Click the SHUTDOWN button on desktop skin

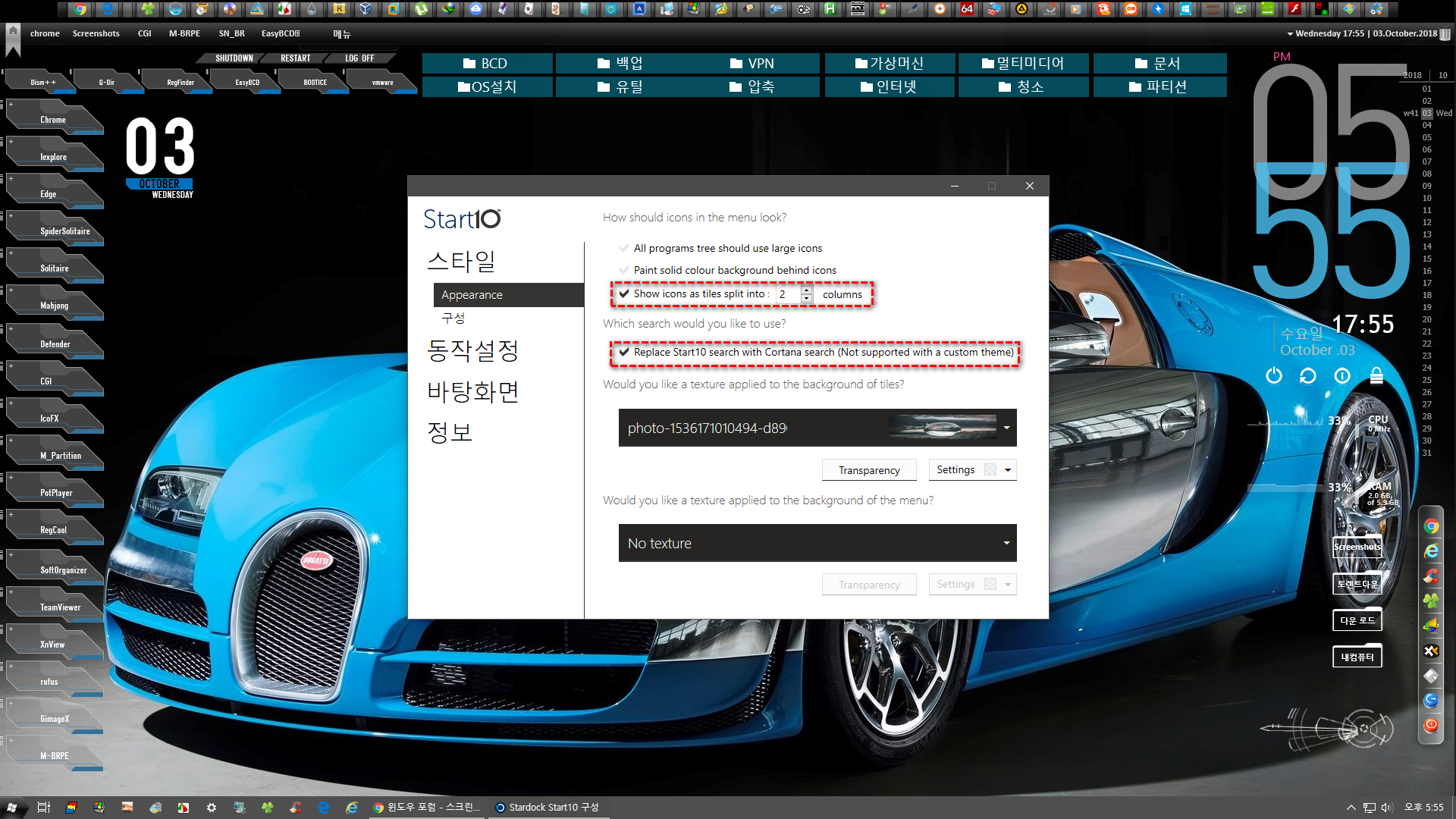click(x=234, y=58)
